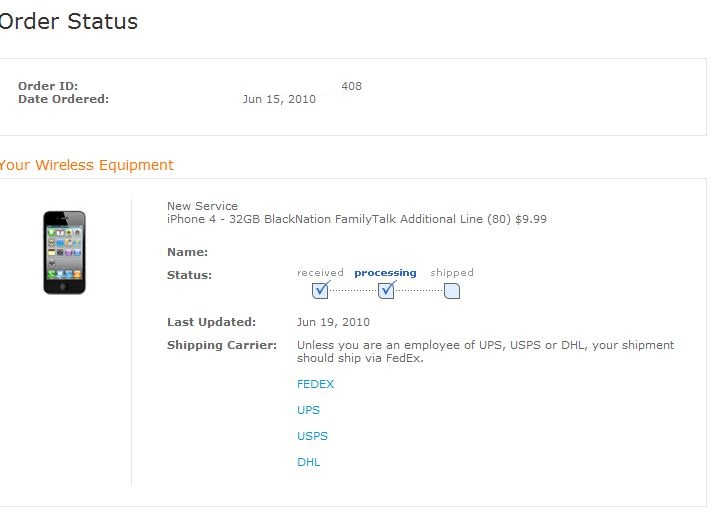Viewport: 717px width, 519px height.
Task: Click the New Service text line
Action: tap(202, 206)
